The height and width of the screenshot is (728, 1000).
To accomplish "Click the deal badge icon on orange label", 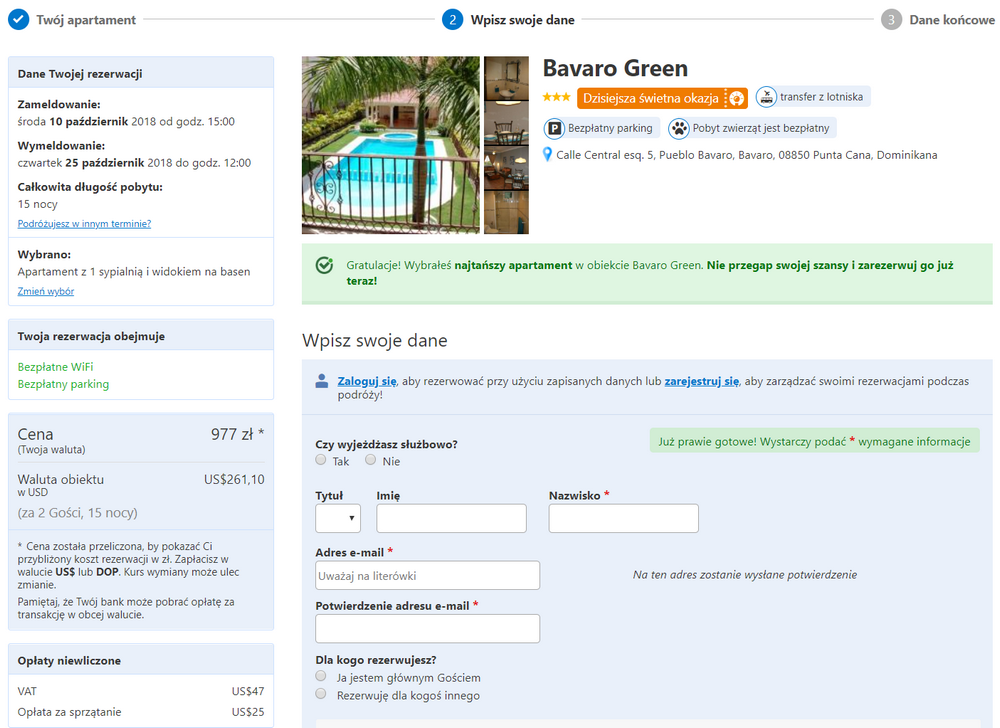I will [736, 98].
